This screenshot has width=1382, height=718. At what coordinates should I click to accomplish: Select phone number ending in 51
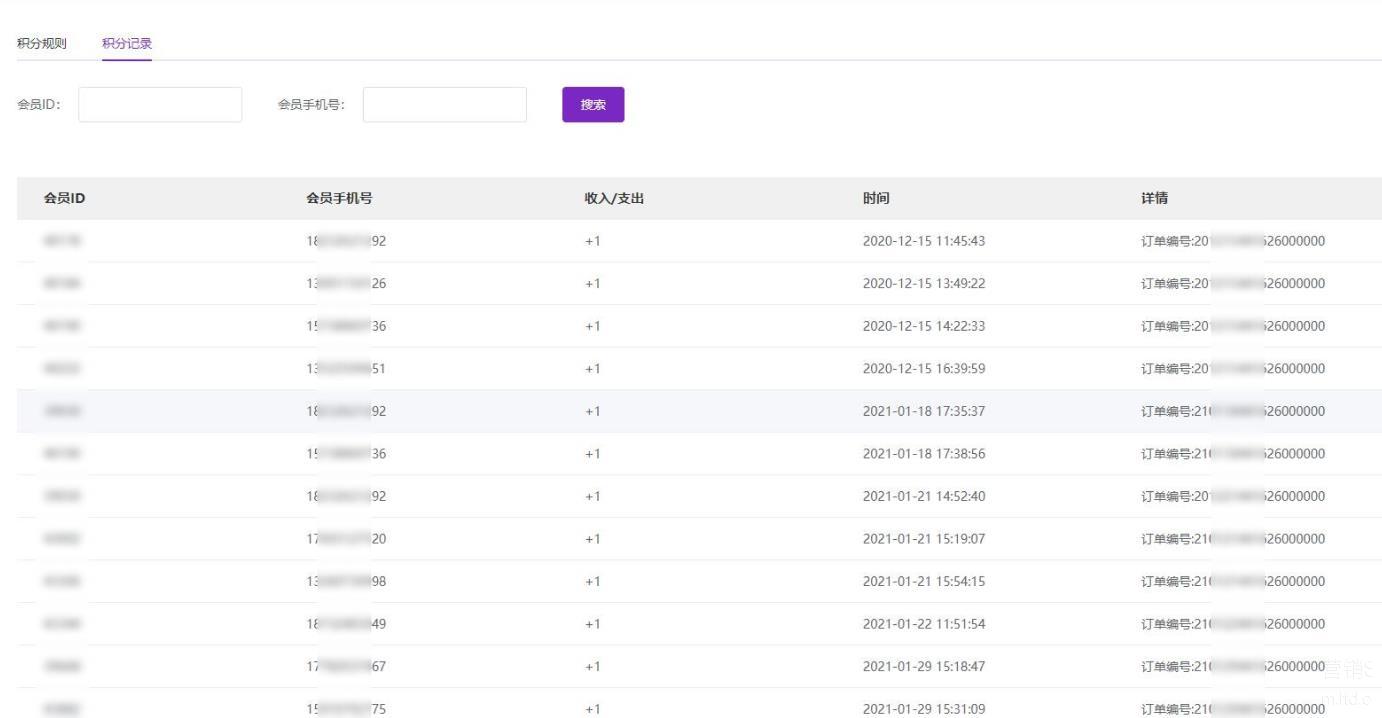[346, 369]
